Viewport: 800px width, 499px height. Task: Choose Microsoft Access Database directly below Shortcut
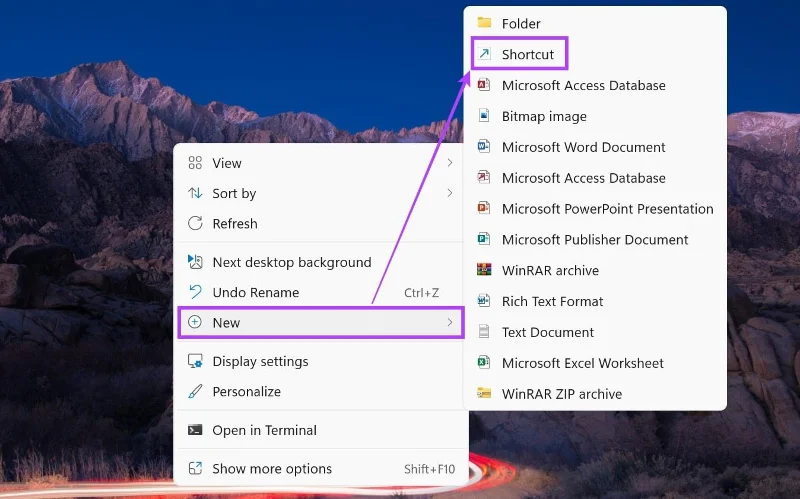tap(595, 85)
